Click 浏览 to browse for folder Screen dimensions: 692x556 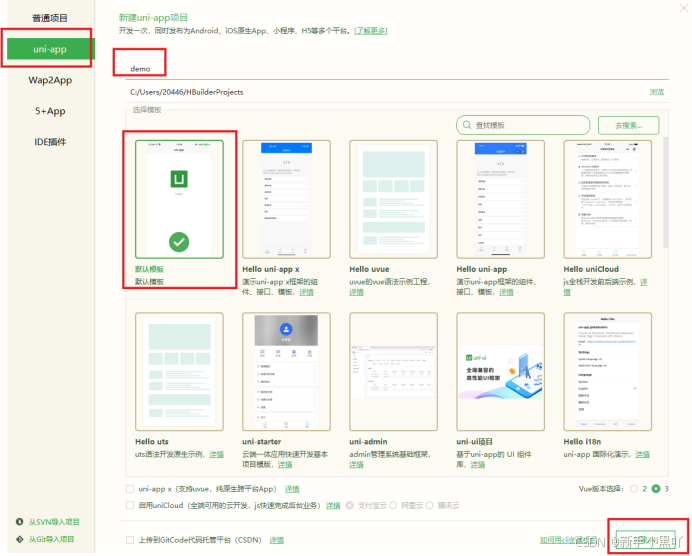tap(657, 92)
